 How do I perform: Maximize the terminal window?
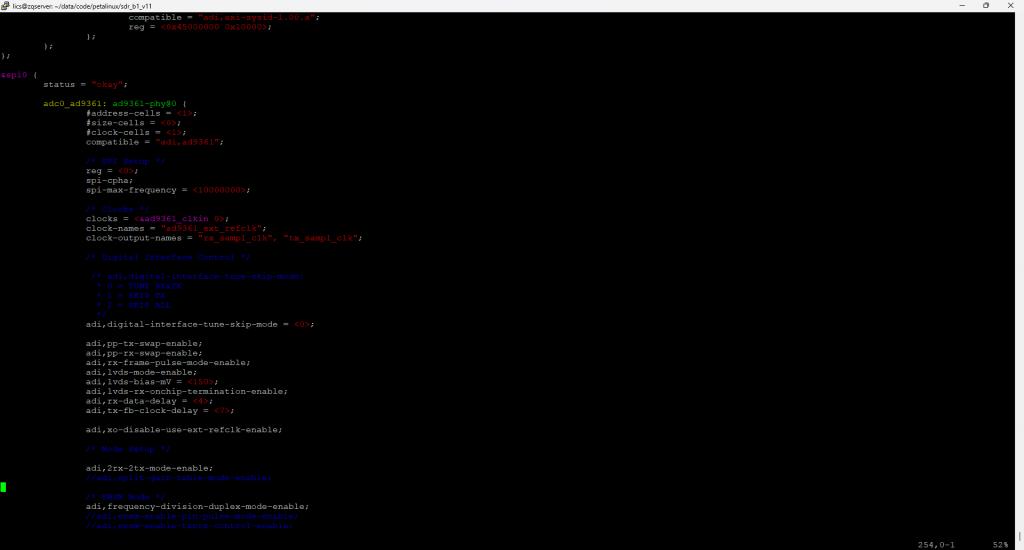pos(985,5)
